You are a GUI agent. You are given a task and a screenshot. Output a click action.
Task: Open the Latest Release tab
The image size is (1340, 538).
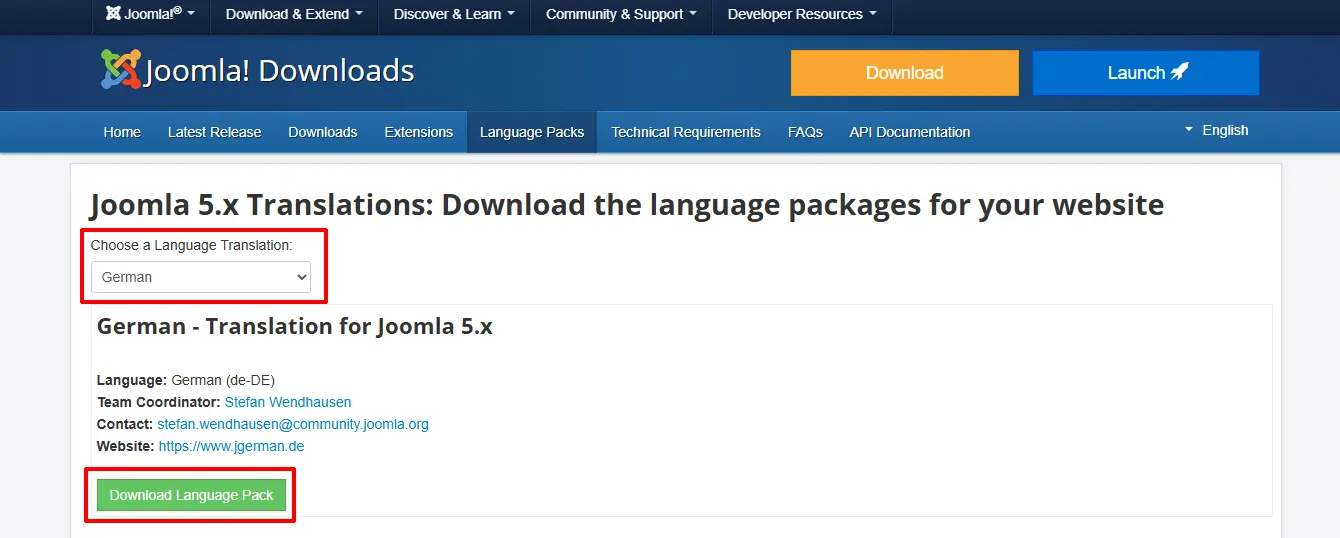[x=214, y=132]
